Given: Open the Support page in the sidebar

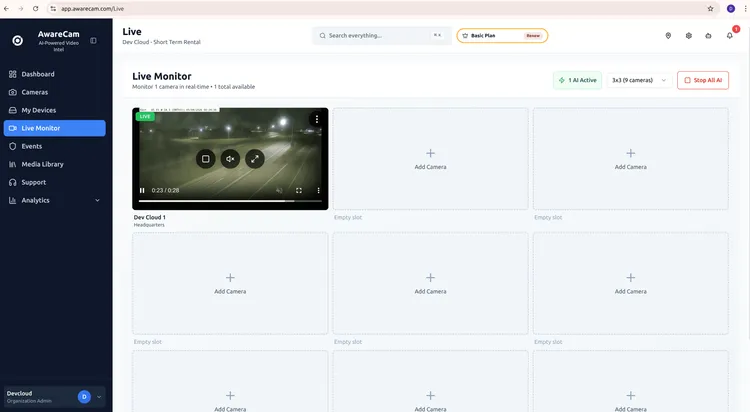Looking at the screenshot, I should 55,182.
